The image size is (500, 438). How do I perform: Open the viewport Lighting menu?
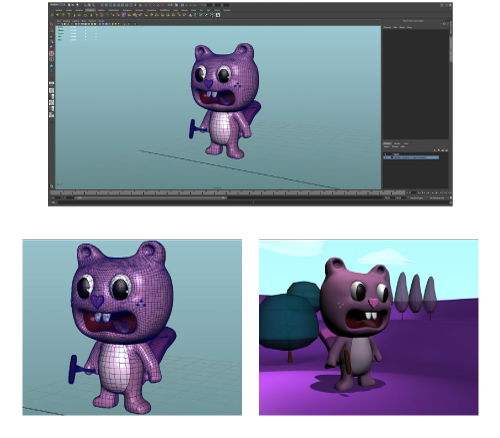[x=76, y=21]
